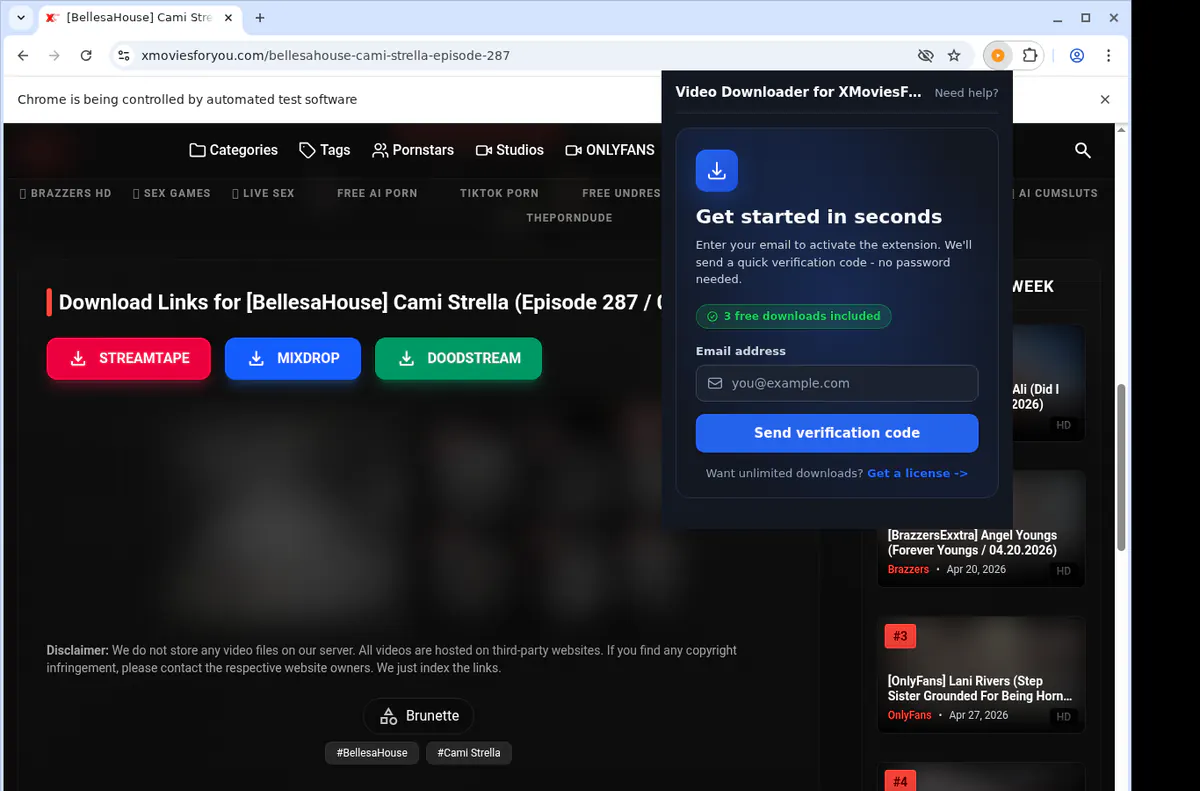1200x791 pixels.
Task: Click Send verification code button
Action: coord(837,433)
